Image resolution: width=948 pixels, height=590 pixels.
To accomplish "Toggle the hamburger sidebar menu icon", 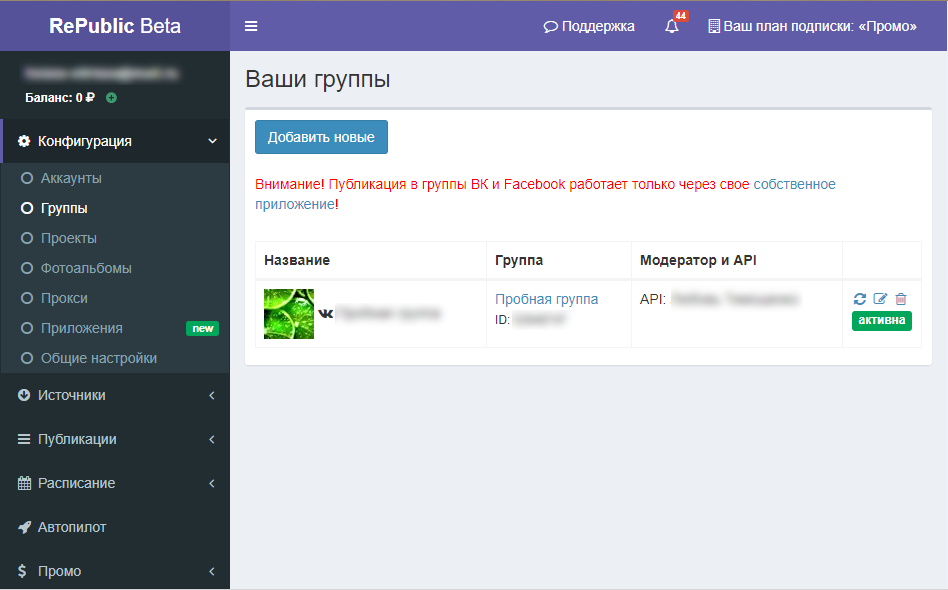I will (251, 26).
